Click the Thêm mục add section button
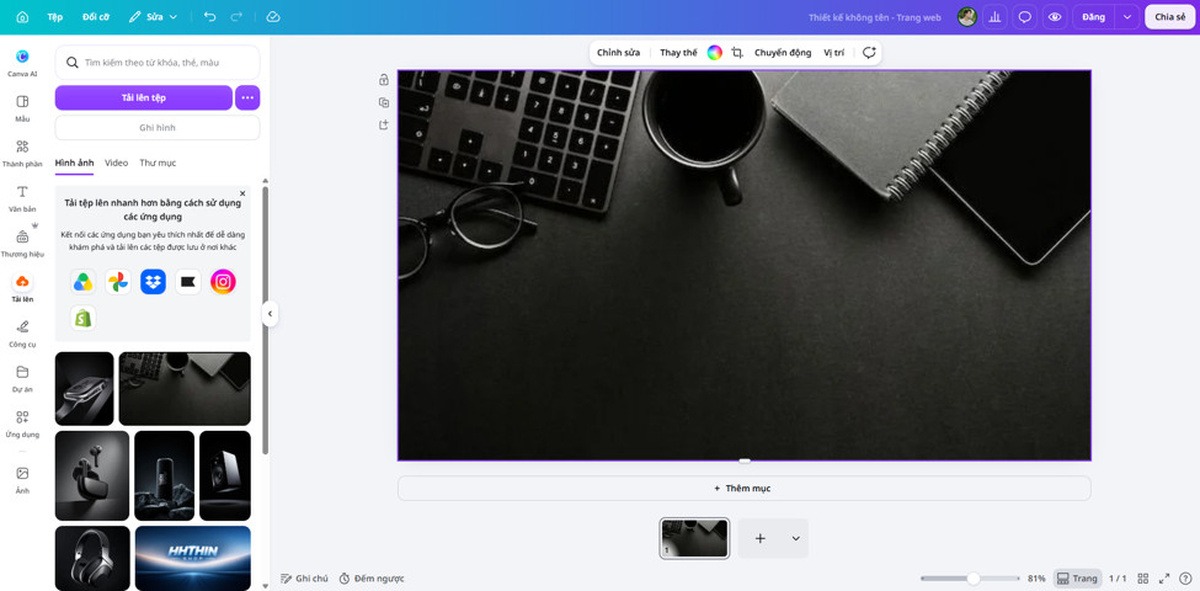The width and height of the screenshot is (1200, 591). [x=744, y=488]
